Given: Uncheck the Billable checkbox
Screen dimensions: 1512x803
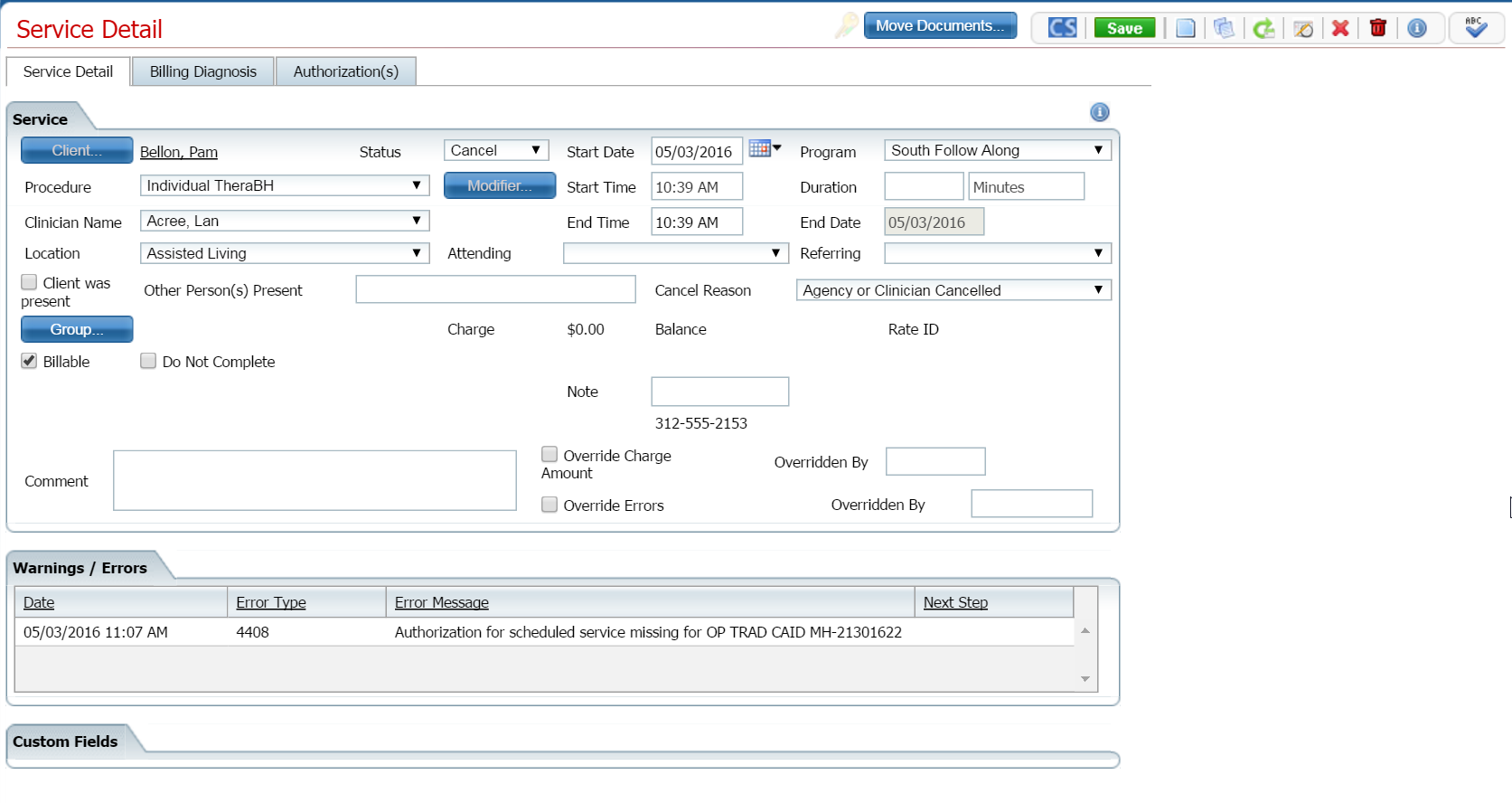Looking at the screenshot, I should [30, 361].
